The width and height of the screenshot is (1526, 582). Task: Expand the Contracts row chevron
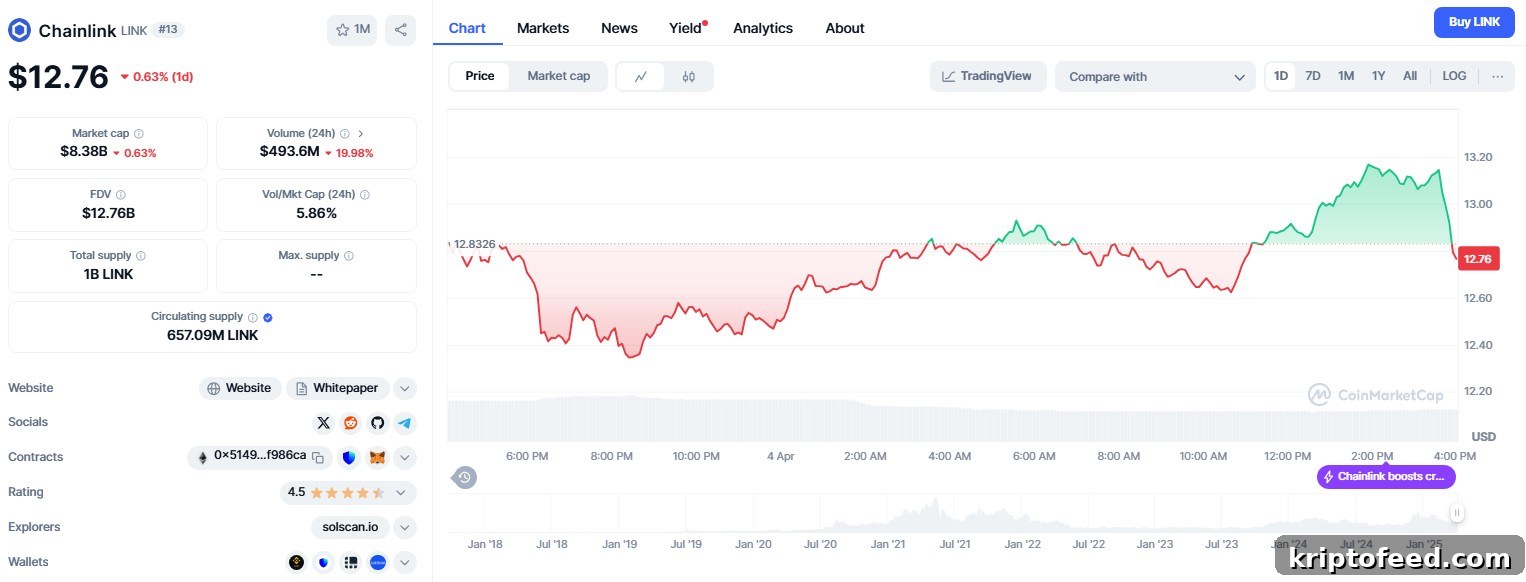tap(404, 458)
